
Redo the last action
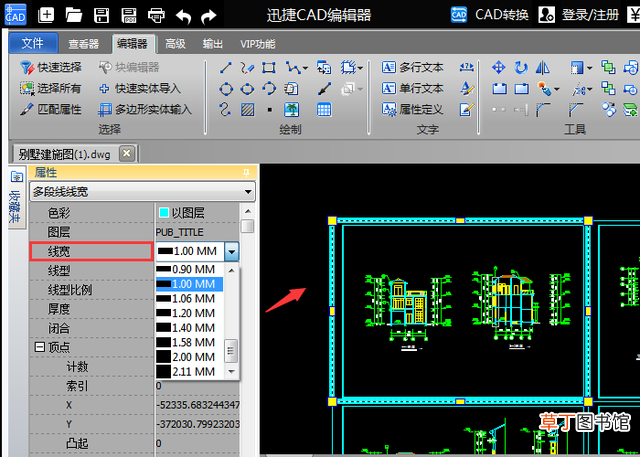pos(209,16)
